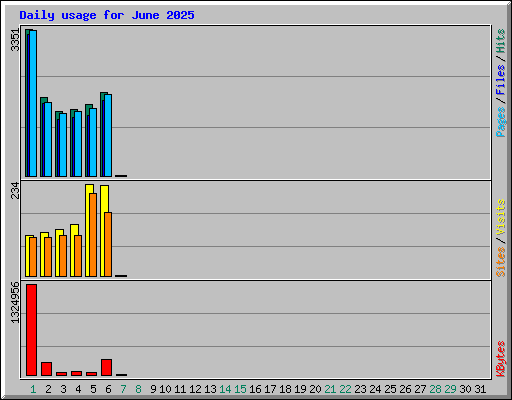Click day label 12 on x-axis

(x=195, y=389)
